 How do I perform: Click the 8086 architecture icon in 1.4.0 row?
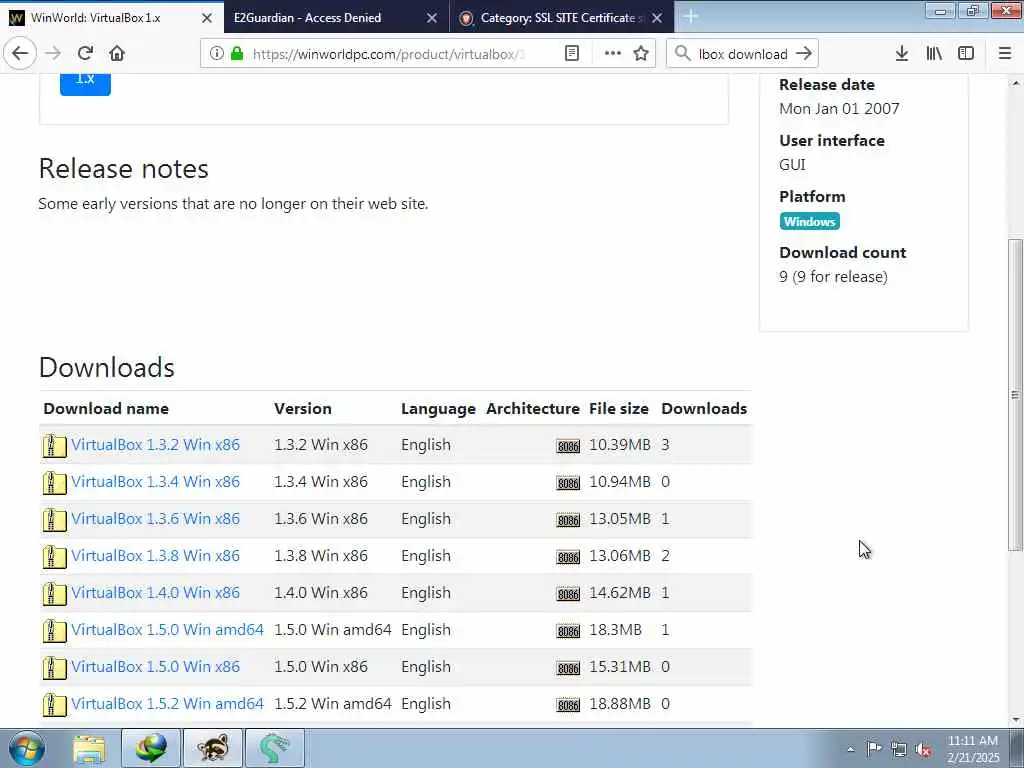568,594
